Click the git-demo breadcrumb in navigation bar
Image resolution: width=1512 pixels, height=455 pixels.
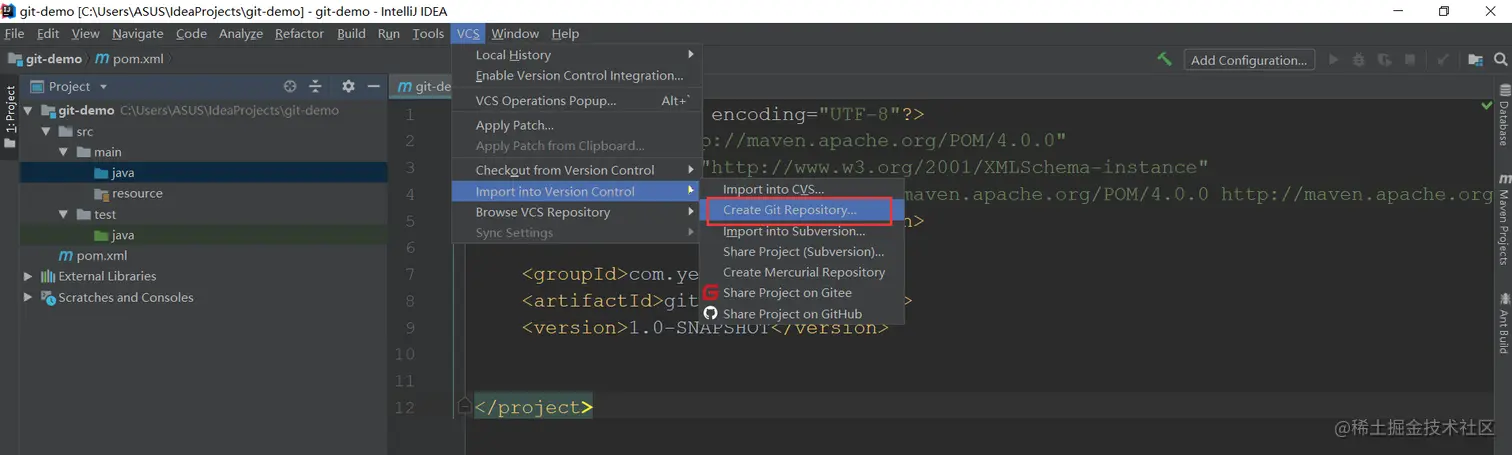coord(45,60)
